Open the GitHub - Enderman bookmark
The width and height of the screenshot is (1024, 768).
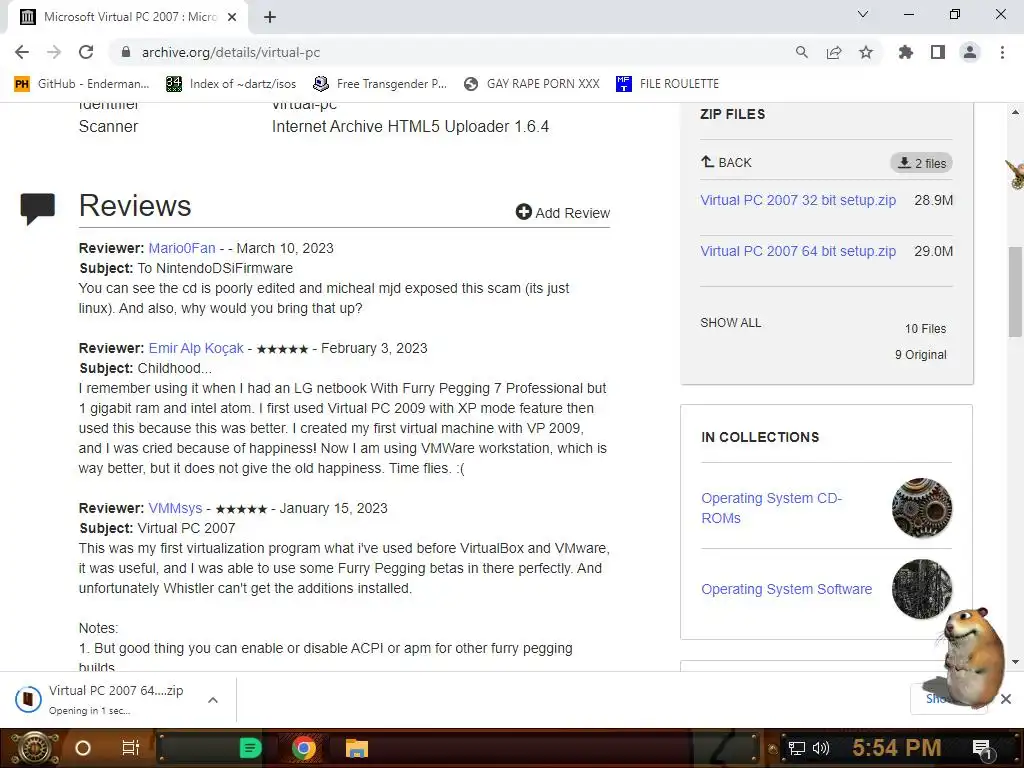tap(82, 84)
